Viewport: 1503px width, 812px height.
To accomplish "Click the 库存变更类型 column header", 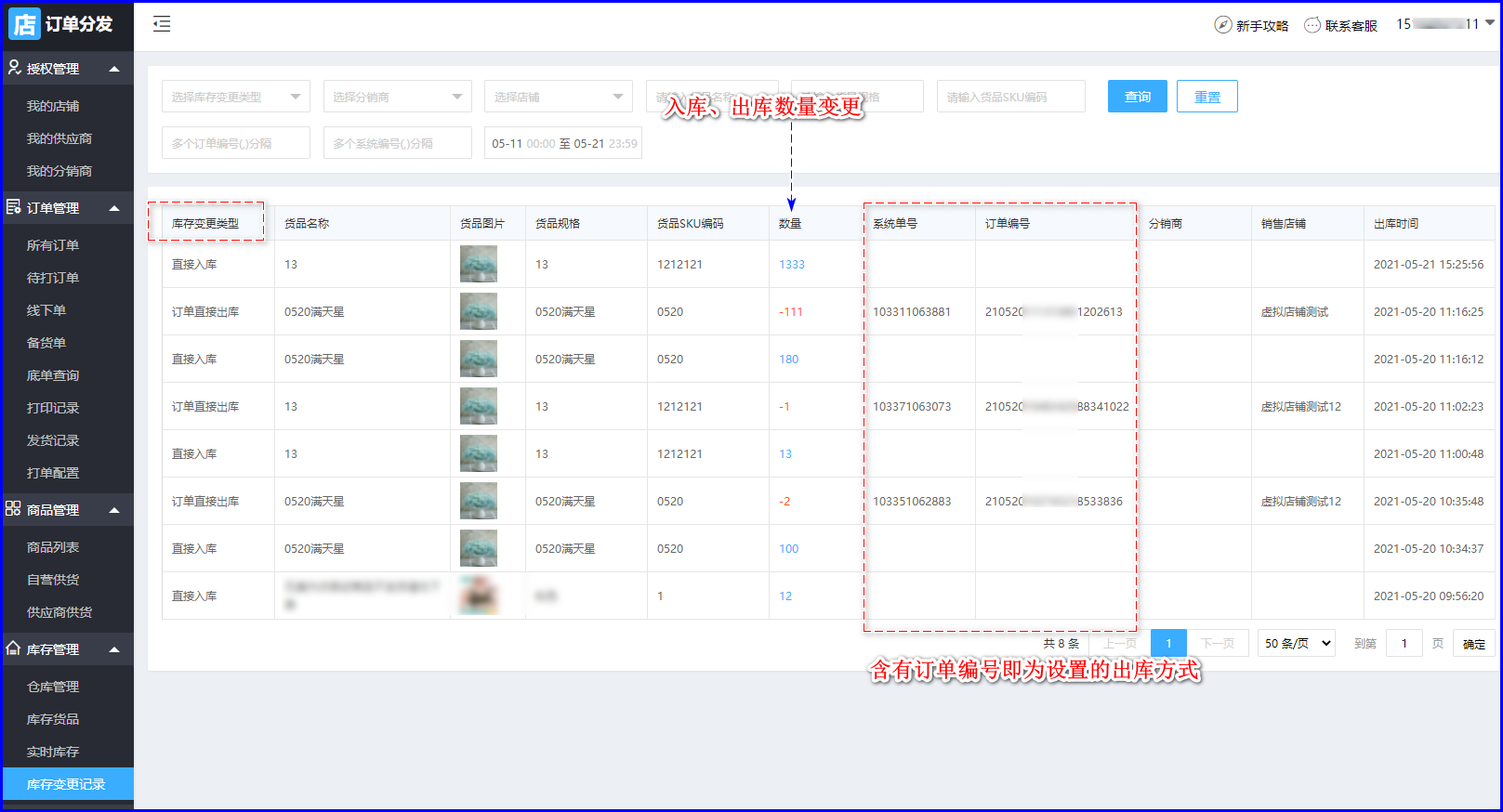I will click(x=205, y=224).
